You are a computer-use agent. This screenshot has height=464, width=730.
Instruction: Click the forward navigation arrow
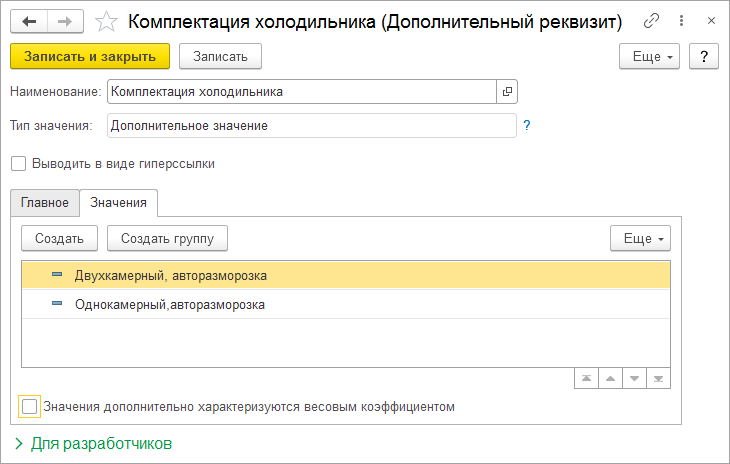click(65, 20)
